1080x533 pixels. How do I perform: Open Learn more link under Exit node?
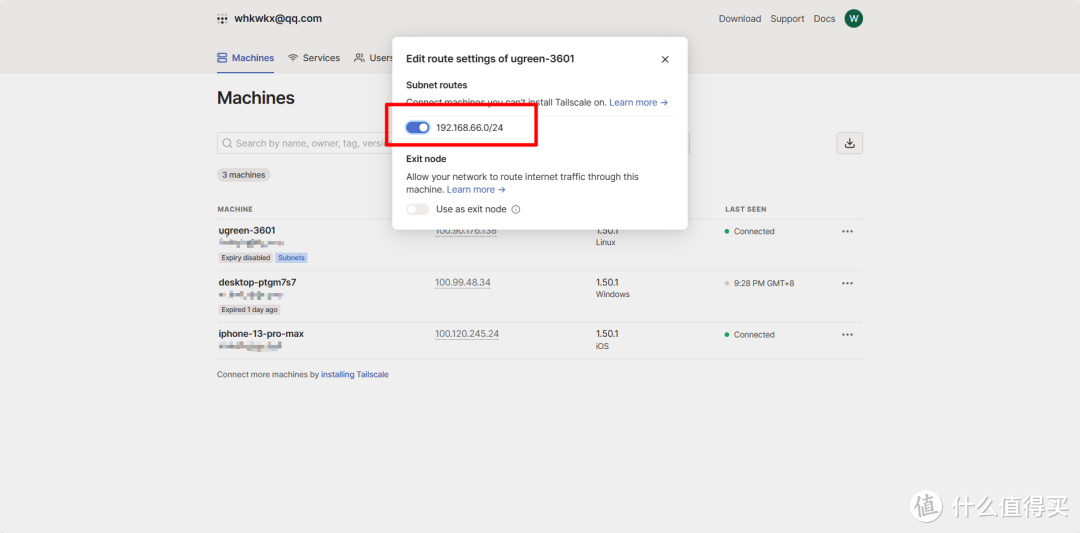[476, 190]
